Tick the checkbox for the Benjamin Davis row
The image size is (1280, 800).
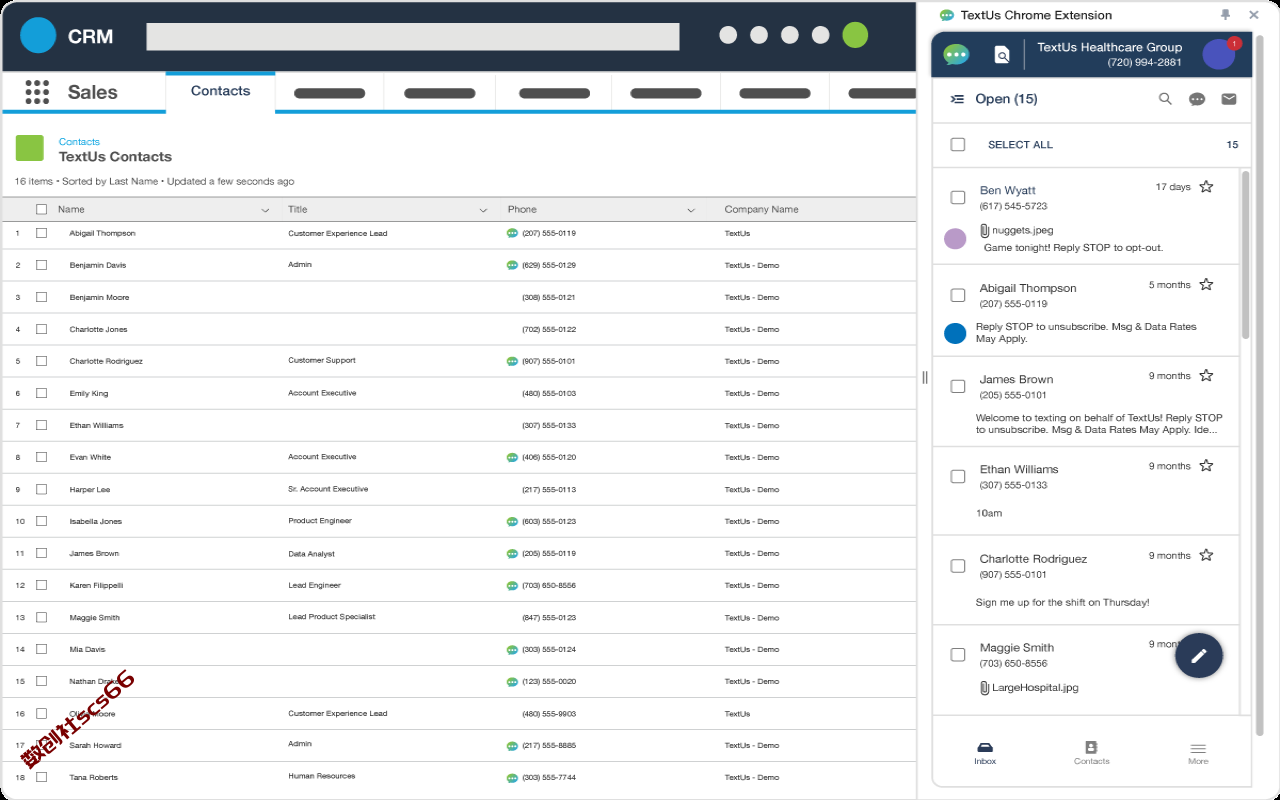(41, 265)
